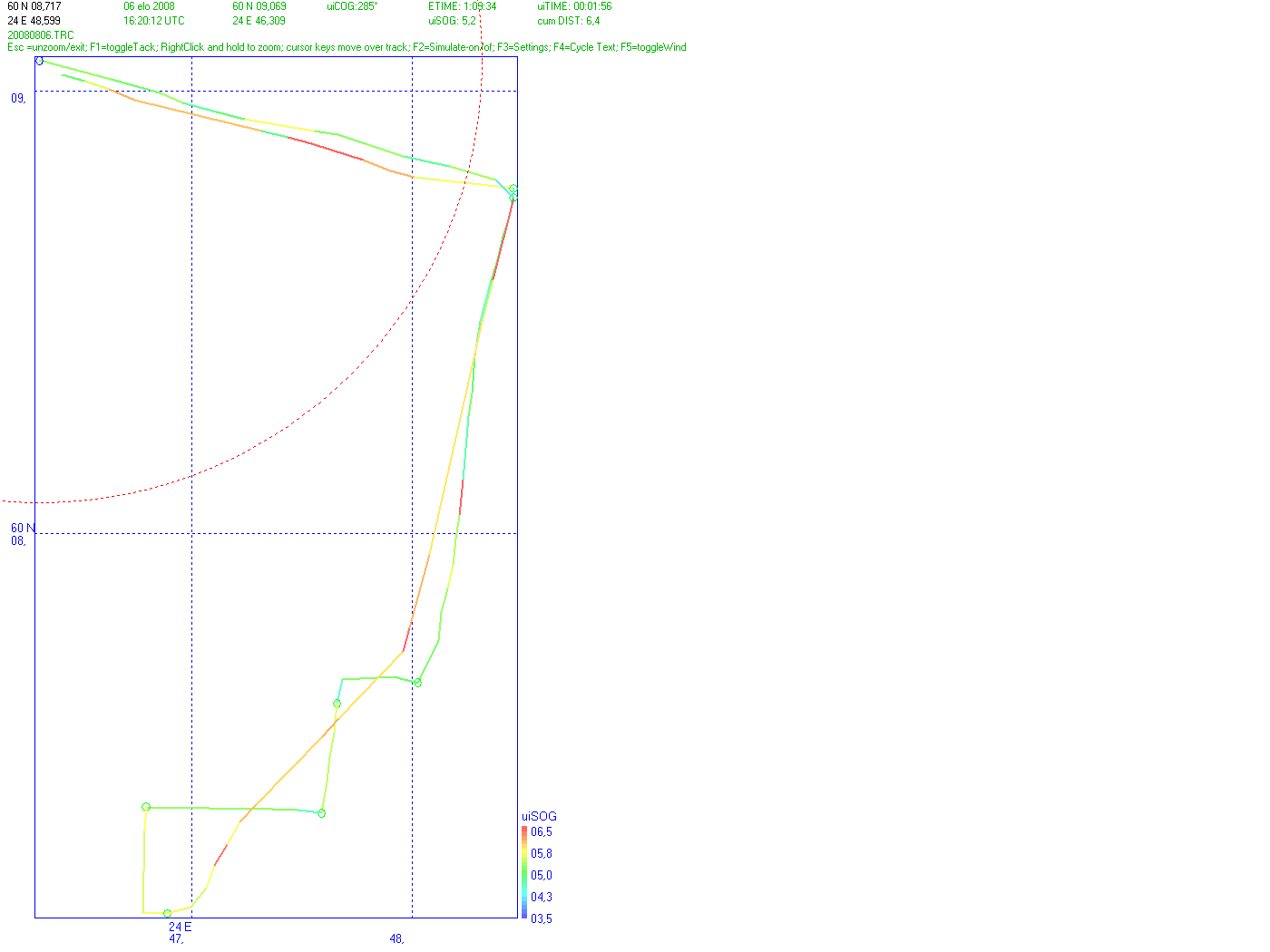The width and height of the screenshot is (1270, 952).
Task: Click the track marker at the northwest start
Action: click(39, 61)
